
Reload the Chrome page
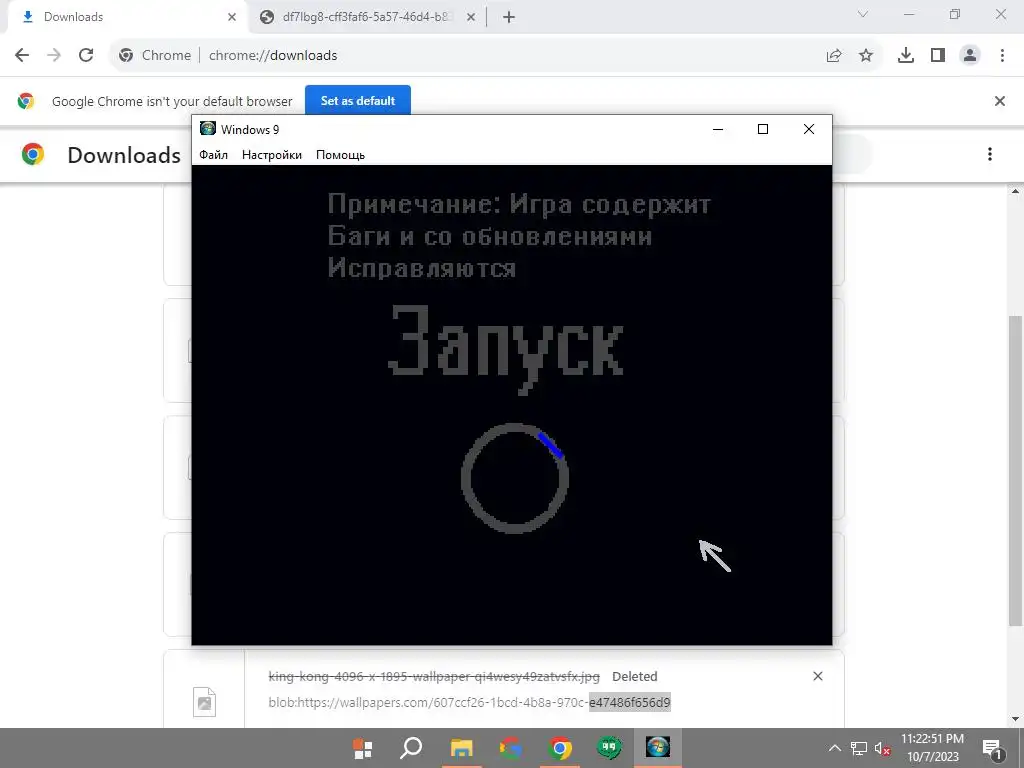coord(86,55)
